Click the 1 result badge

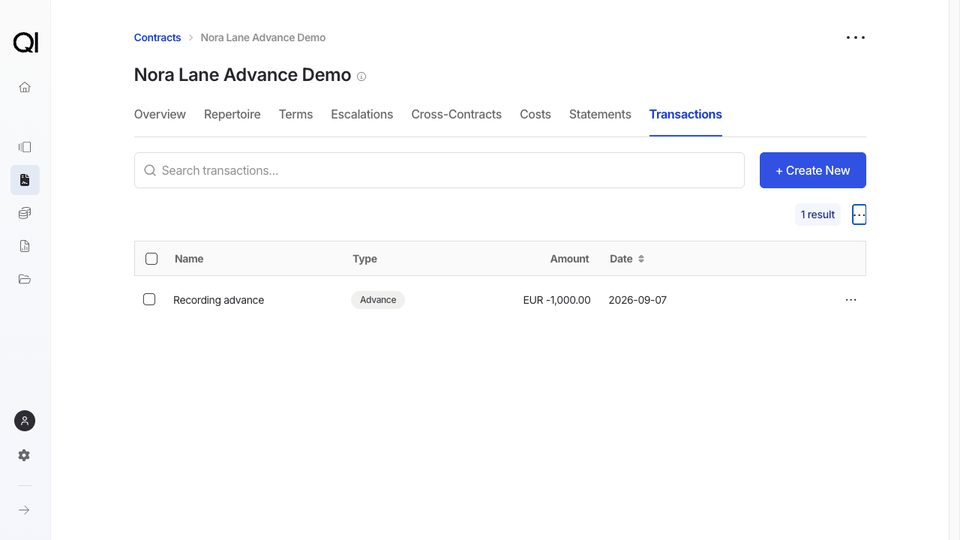coord(817,215)
